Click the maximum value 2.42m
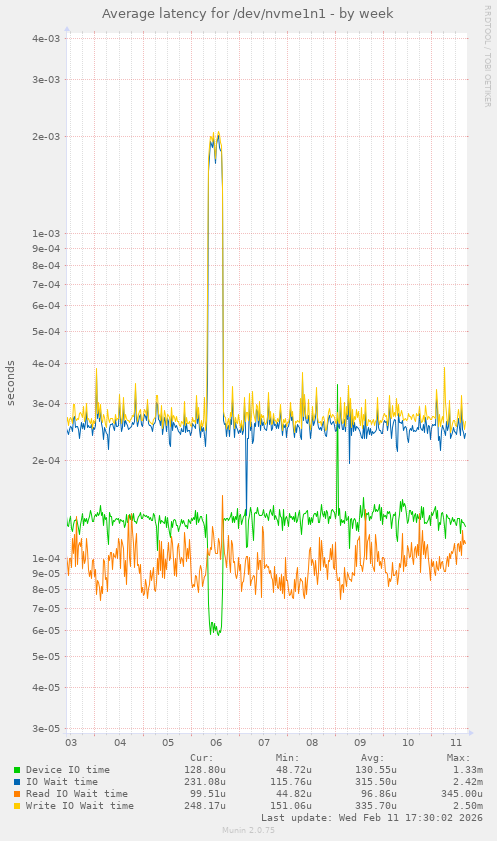Screen dimensions: 497x841 (468, 781)
